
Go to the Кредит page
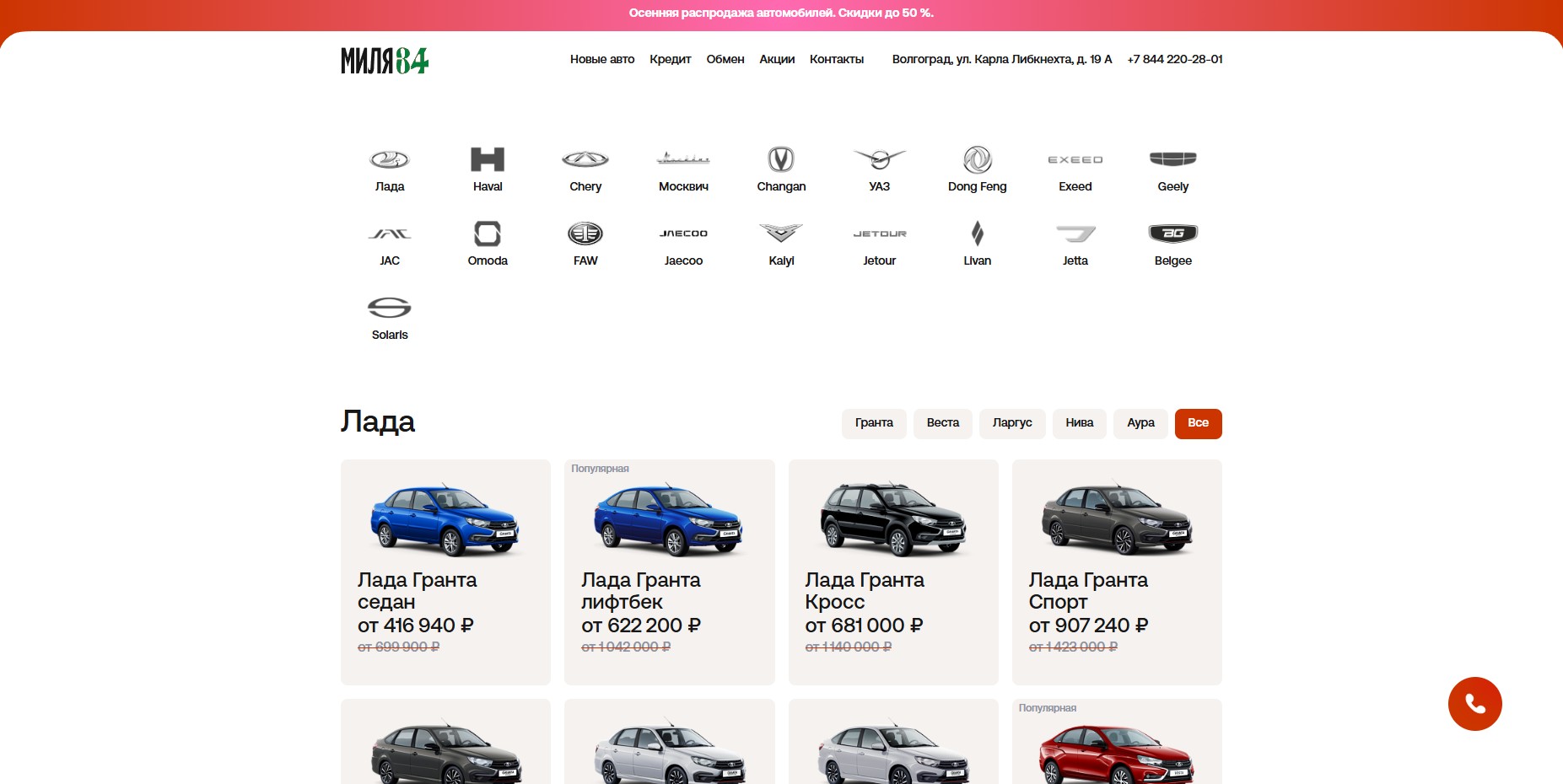click(x=671, y=59)
